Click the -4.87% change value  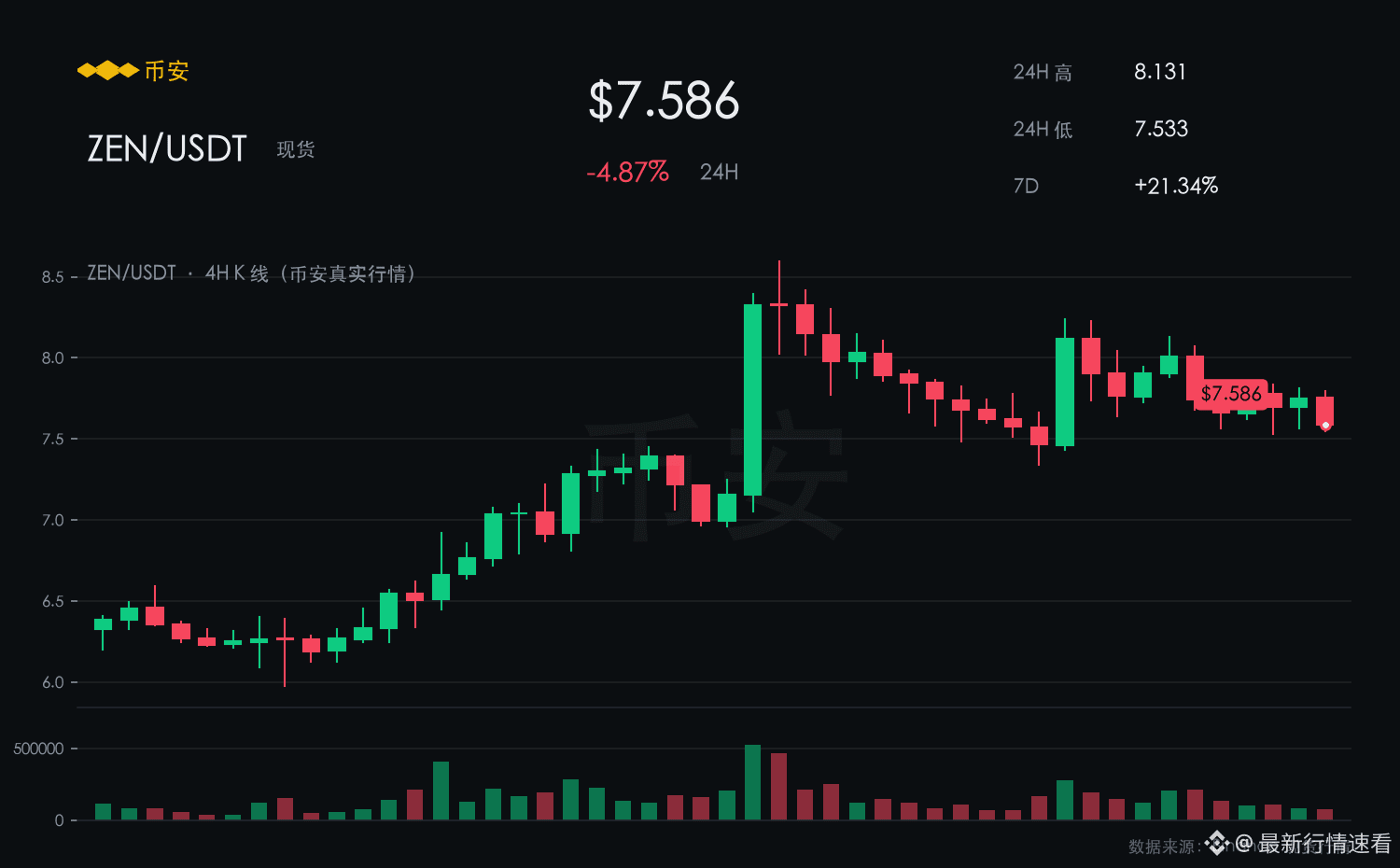point(627,173)
